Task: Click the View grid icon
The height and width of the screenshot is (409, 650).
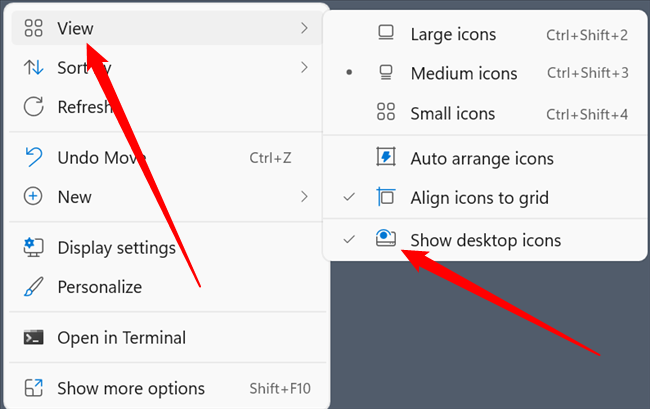Action: click(33, 29)
